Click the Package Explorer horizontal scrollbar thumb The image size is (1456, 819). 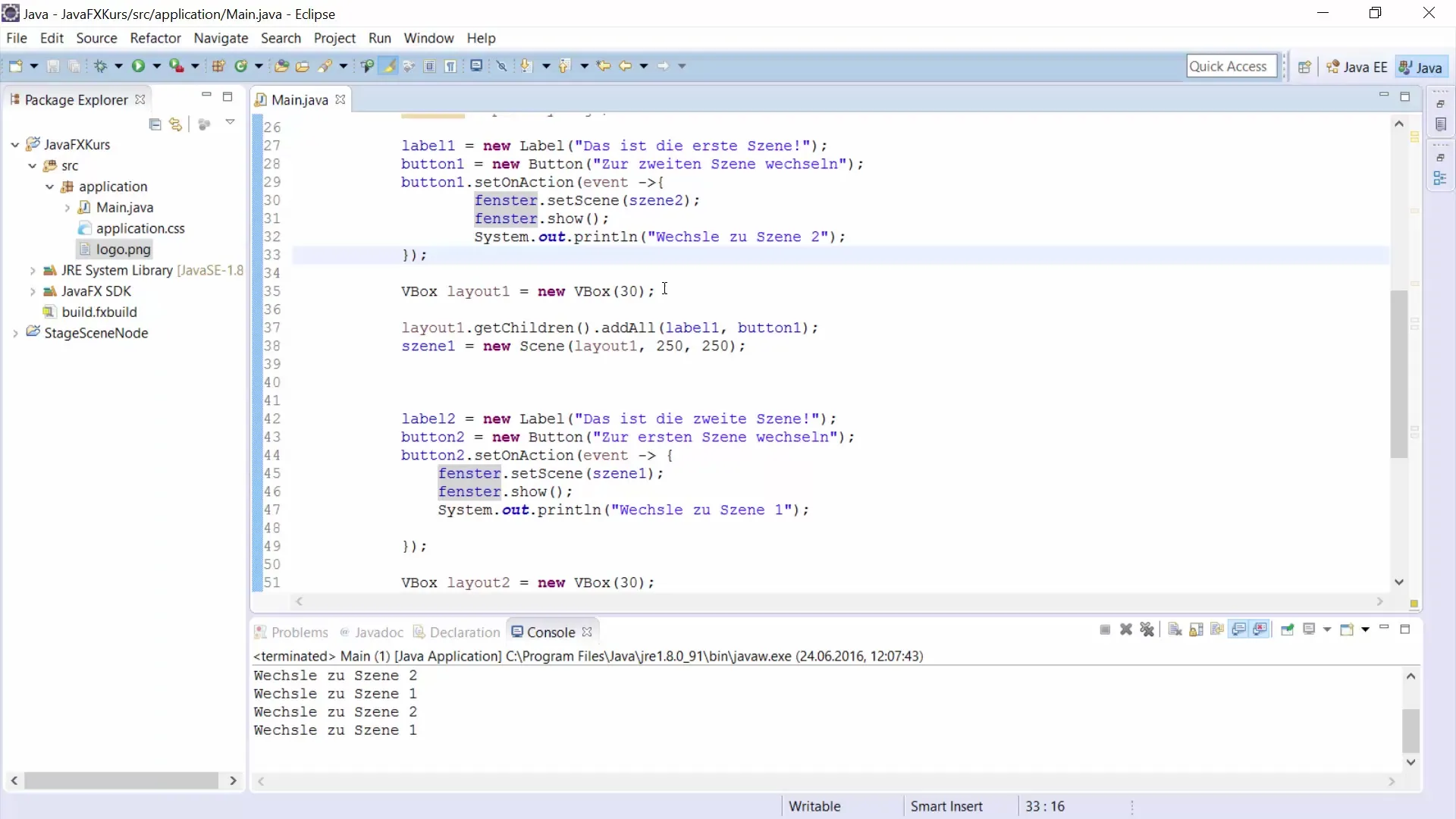coord(121,780)
